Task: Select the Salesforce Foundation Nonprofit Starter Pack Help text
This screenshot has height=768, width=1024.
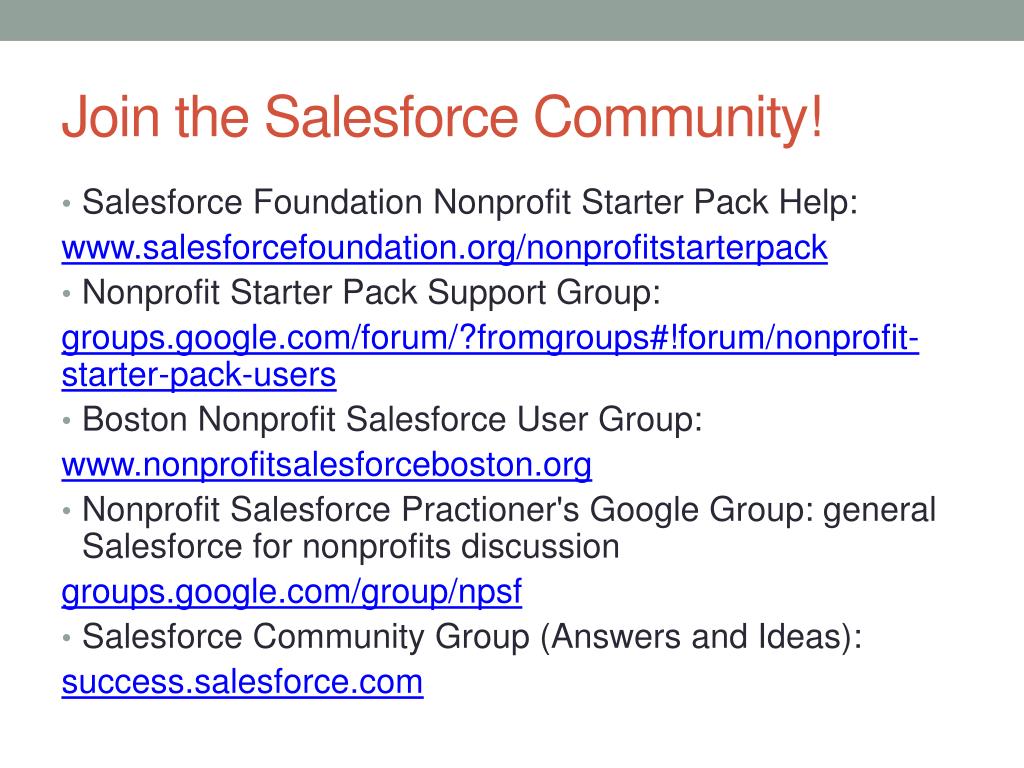Action: coord(470,202)
